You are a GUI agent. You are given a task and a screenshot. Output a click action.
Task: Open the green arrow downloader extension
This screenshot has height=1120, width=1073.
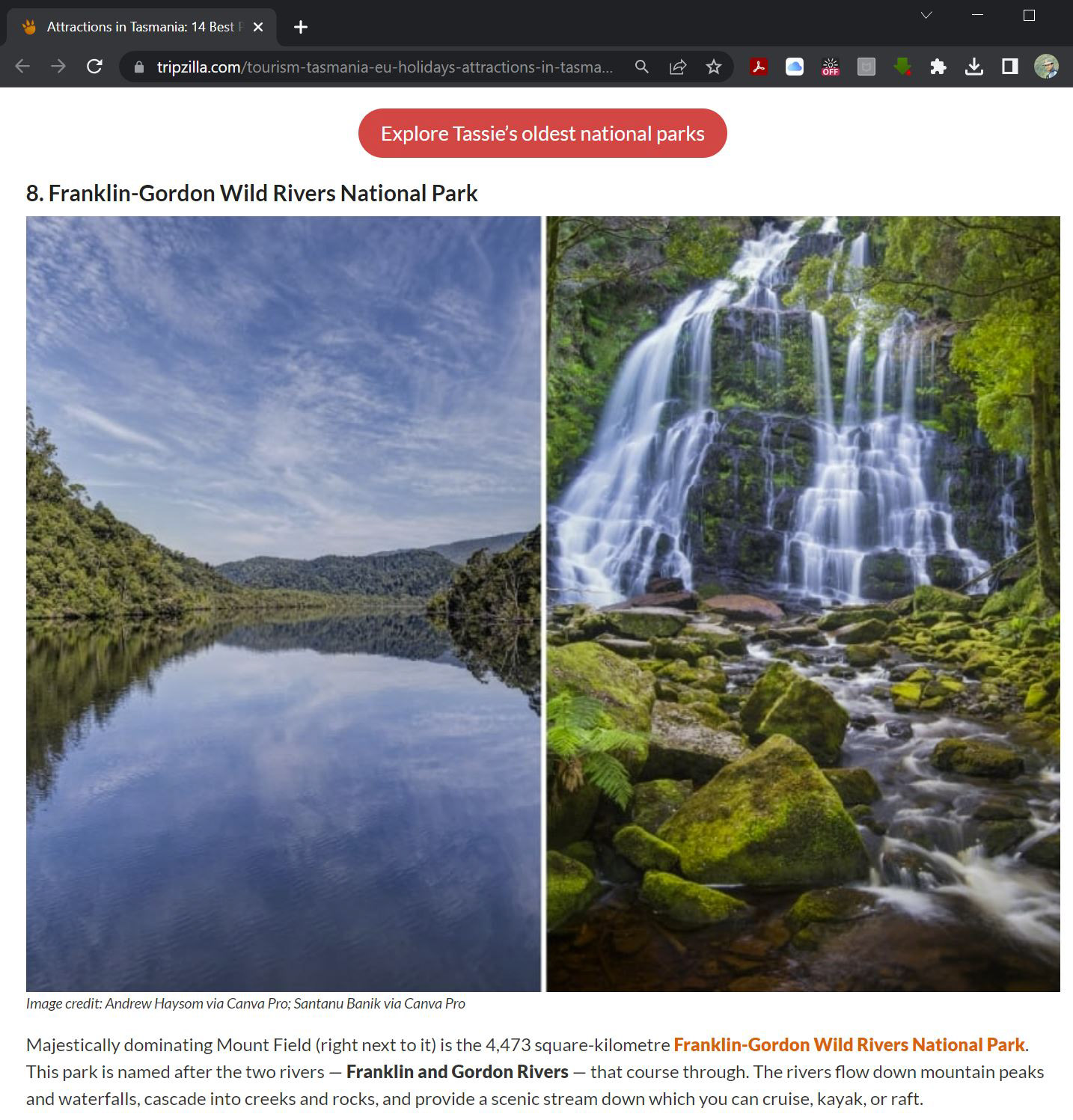point(902,67)
